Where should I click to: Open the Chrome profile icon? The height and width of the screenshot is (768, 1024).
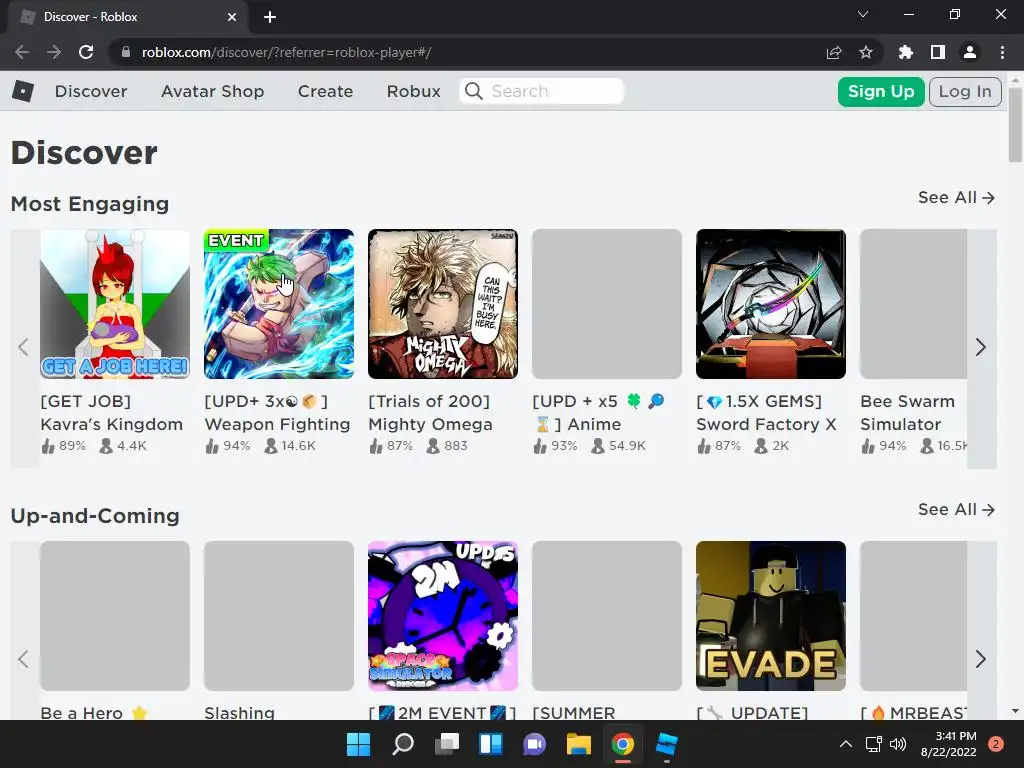pos(970,52)
